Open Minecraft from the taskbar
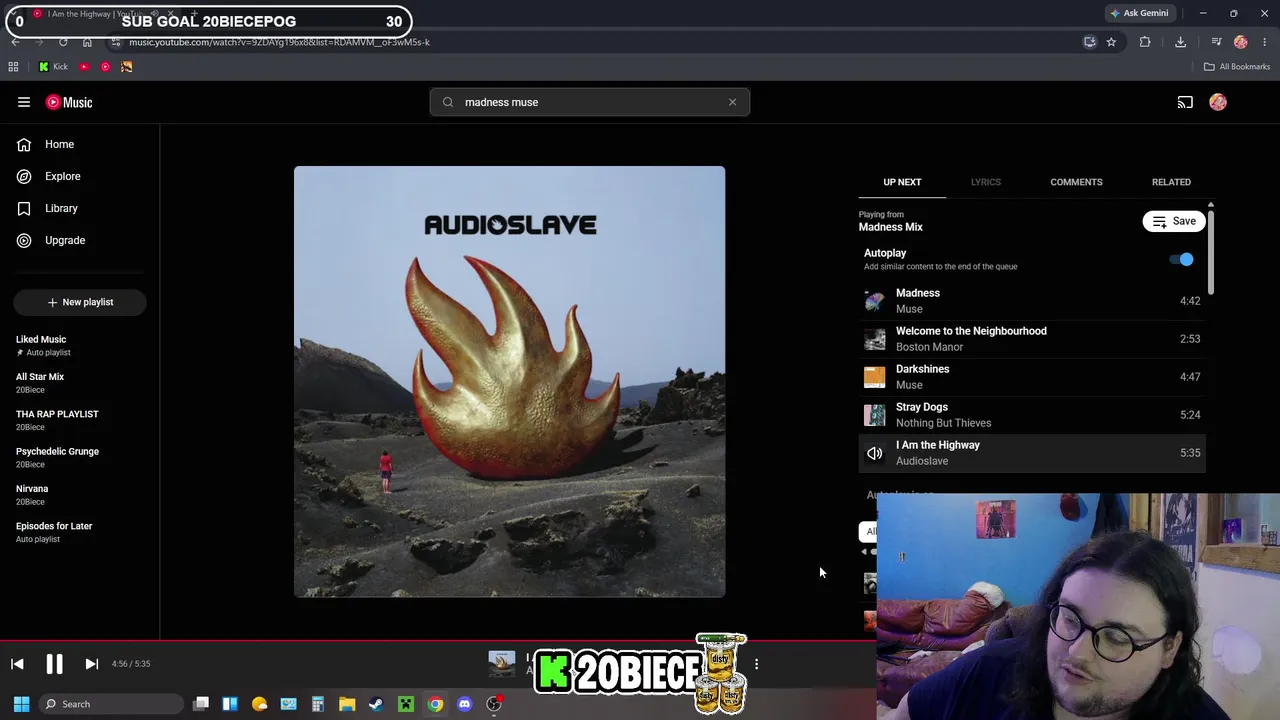This screenshot has width=1280, height=720. coord(406,704)
